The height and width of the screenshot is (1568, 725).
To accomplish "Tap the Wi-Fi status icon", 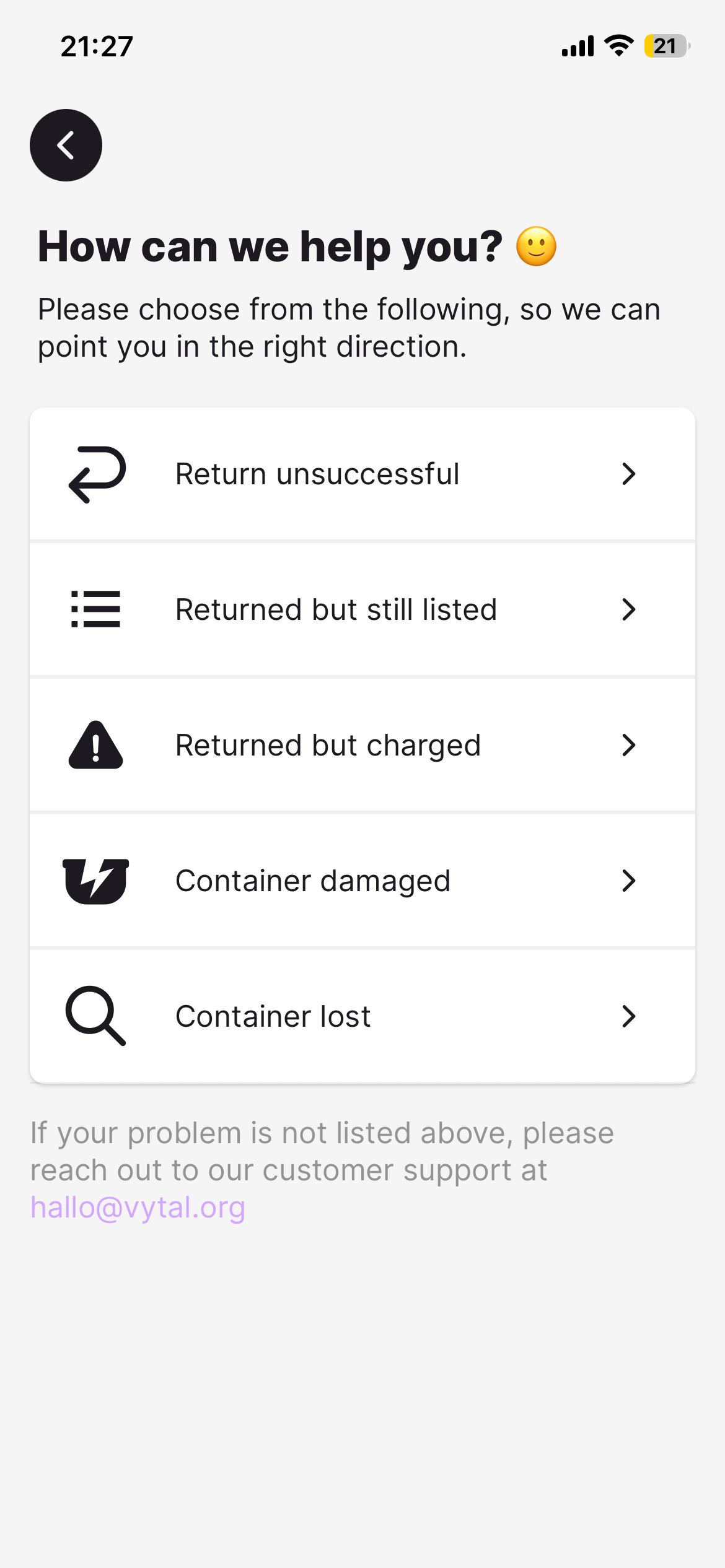I will pyautogui.click(x=618, y=46).
